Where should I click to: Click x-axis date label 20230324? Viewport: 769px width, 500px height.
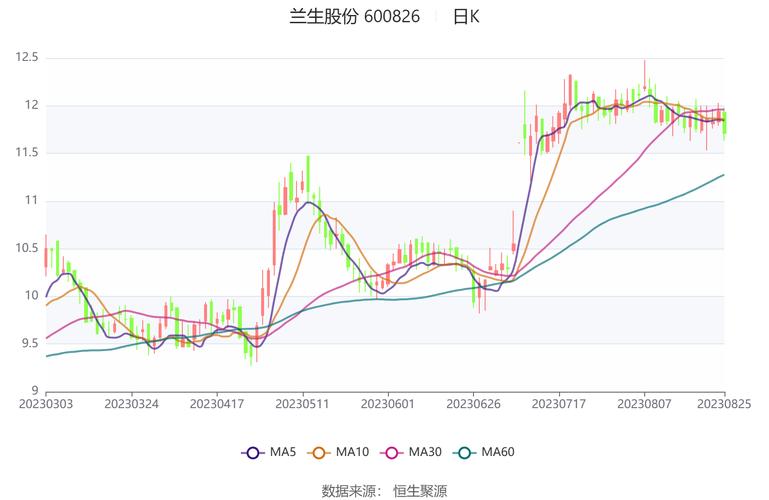pos(131,404)
